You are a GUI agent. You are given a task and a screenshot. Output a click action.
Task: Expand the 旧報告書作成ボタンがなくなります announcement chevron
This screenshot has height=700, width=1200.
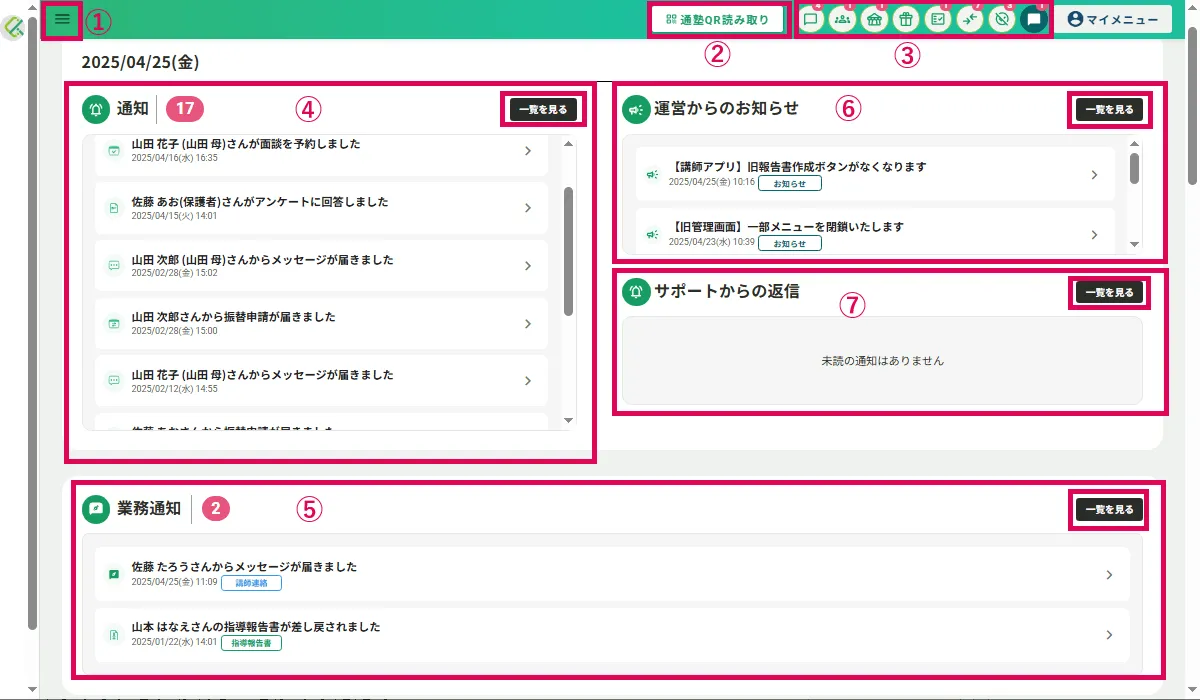(1094, 175)
